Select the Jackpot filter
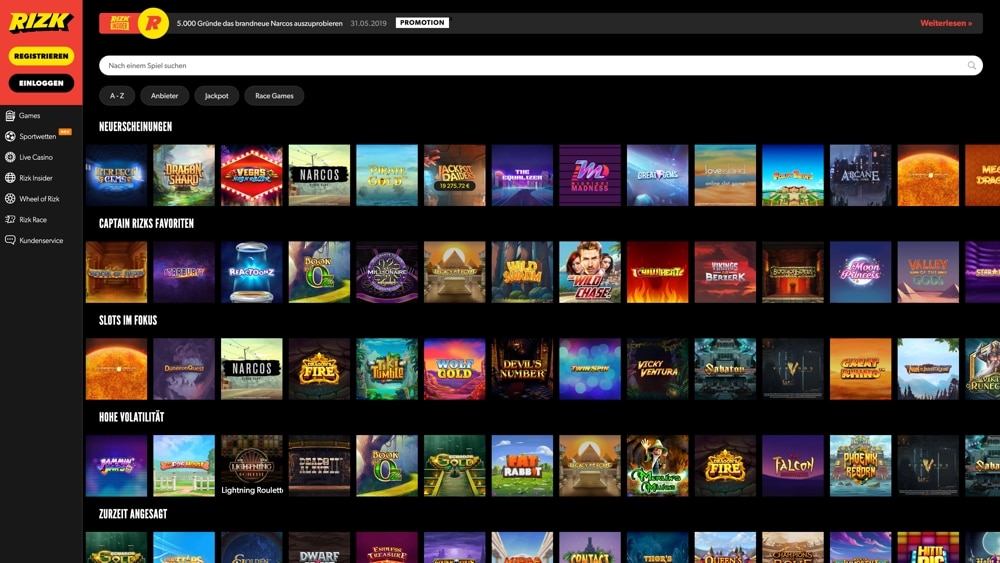 pos(216,96)
